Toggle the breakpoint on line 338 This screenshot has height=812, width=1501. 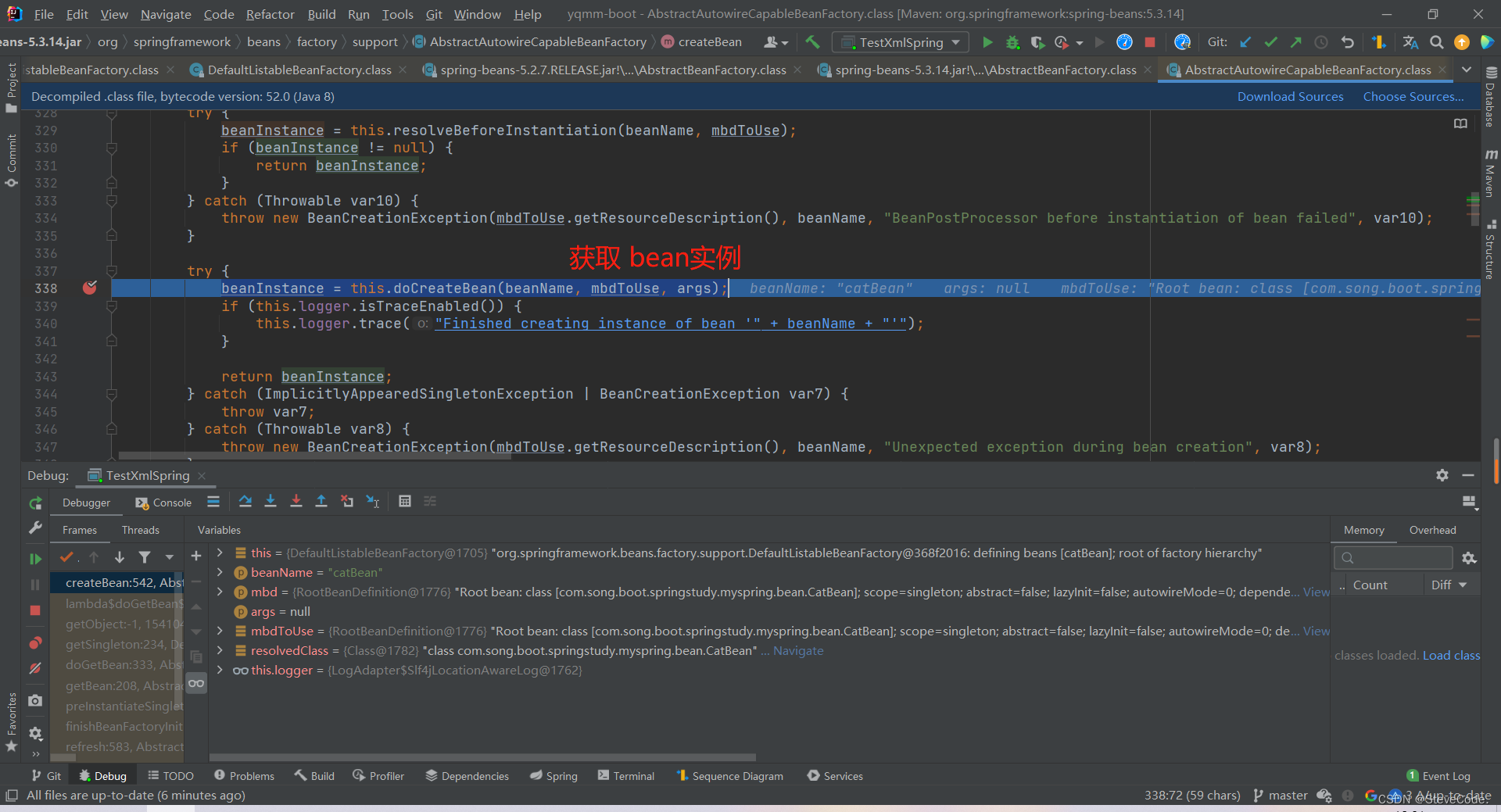(90, 288)
